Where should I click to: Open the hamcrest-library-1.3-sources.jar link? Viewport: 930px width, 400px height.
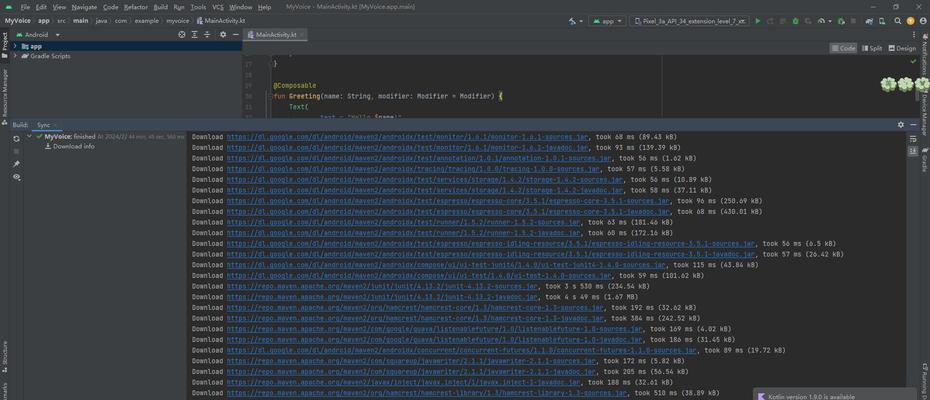pos(427,393)
